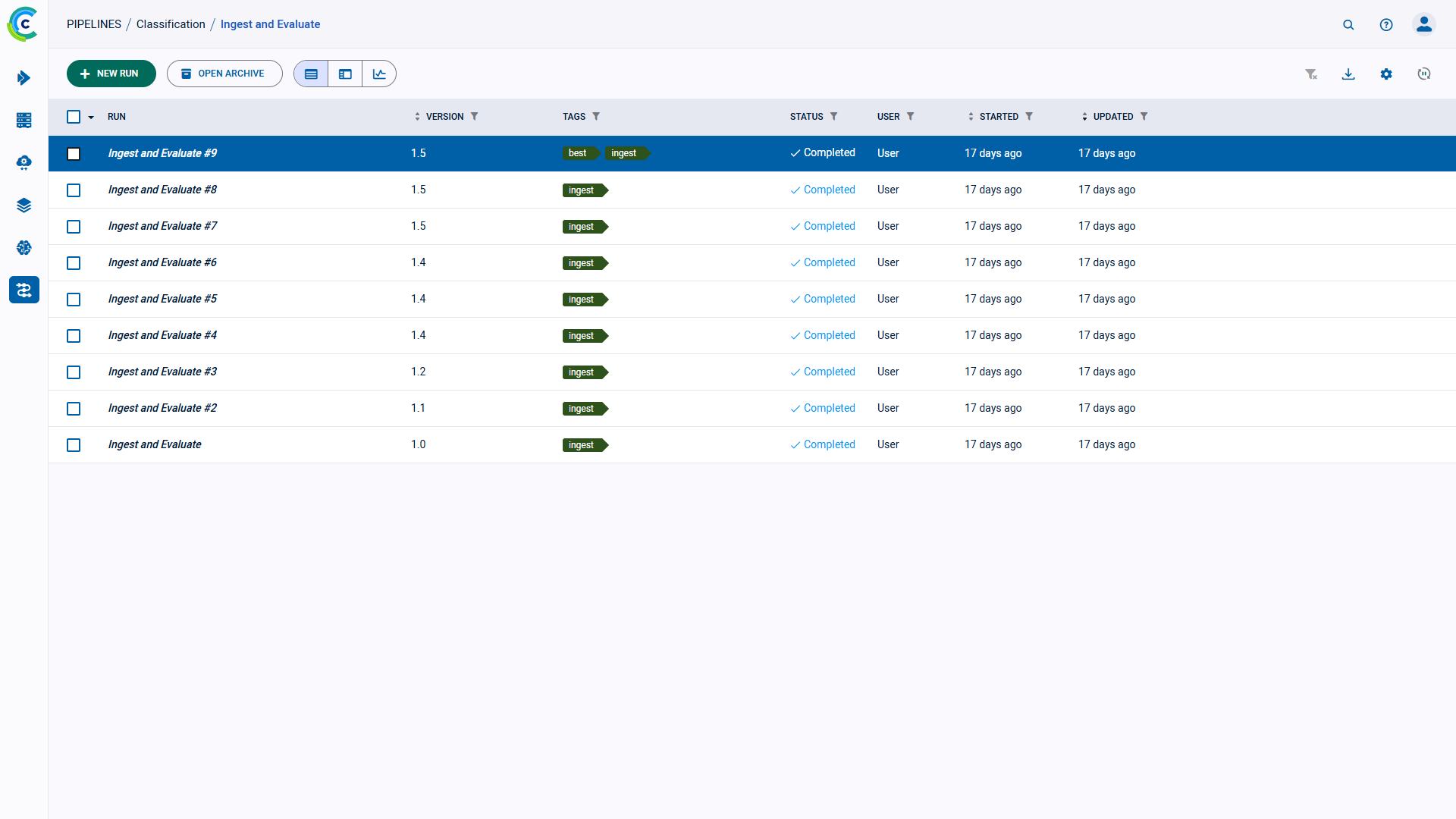Select the Pipelines icon in the sidebar
The height and width of the screenshot is (819, 1456).
tap(24, 290)
